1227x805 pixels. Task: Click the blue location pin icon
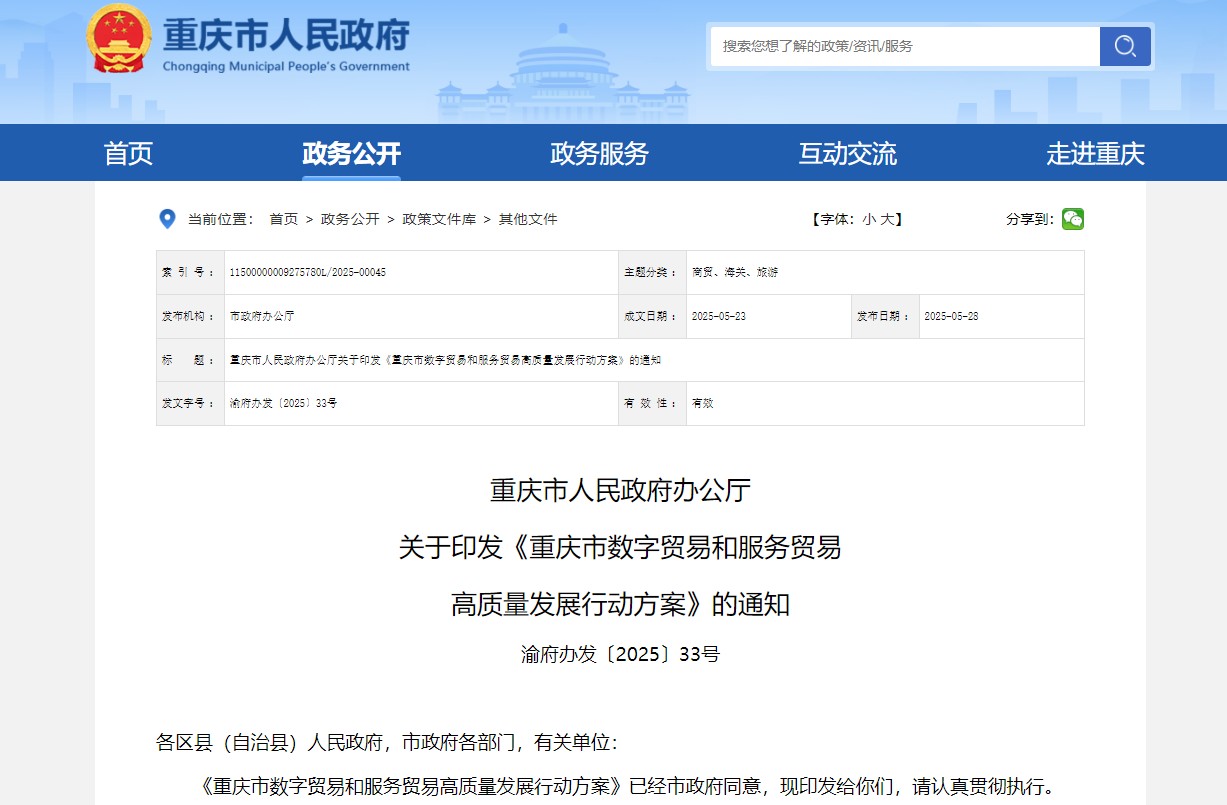(x=168, y=219)
